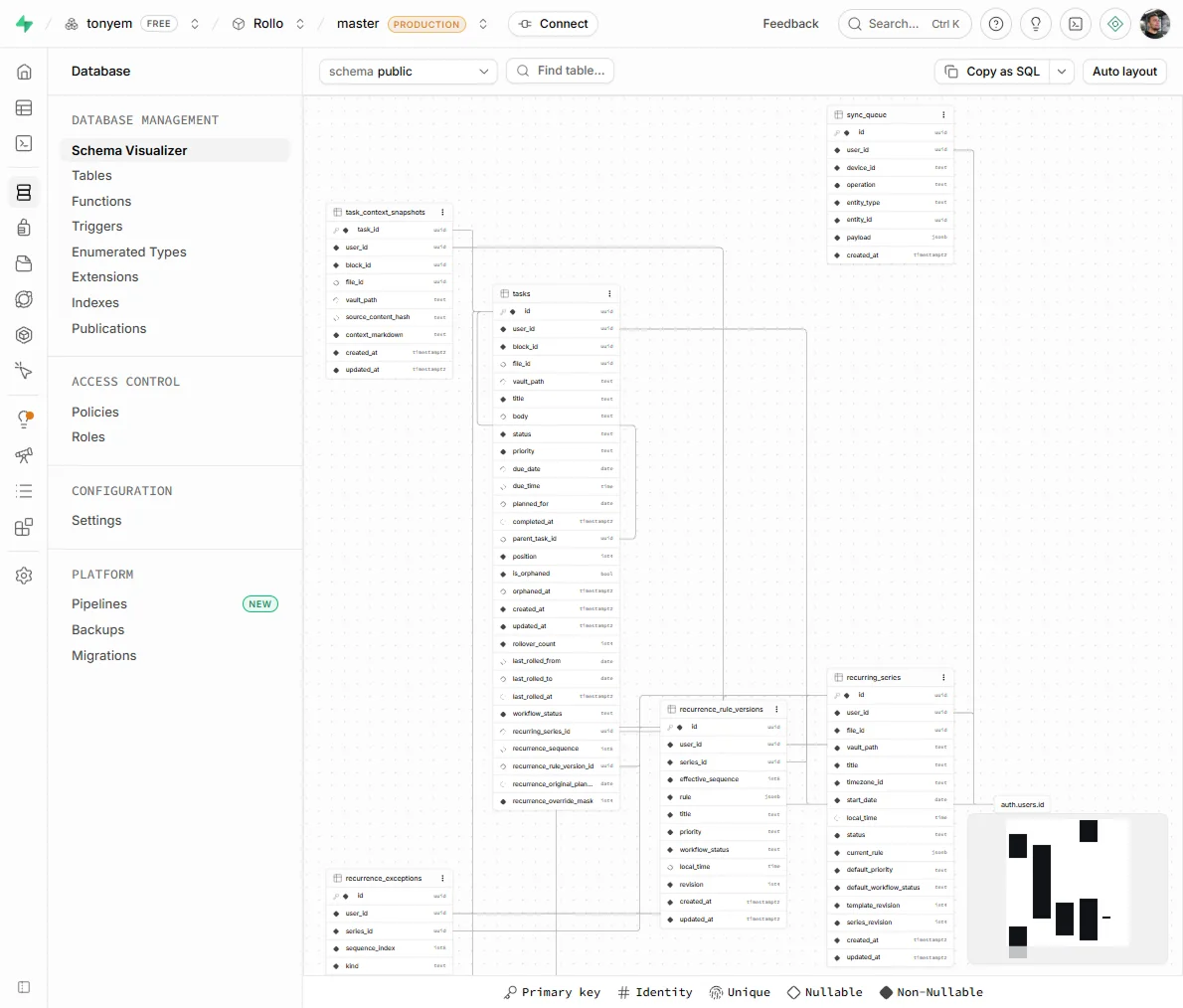Open the Functions menu item
The height and width of the screenshot is (1008, 1183).
(x=101, y=202)
